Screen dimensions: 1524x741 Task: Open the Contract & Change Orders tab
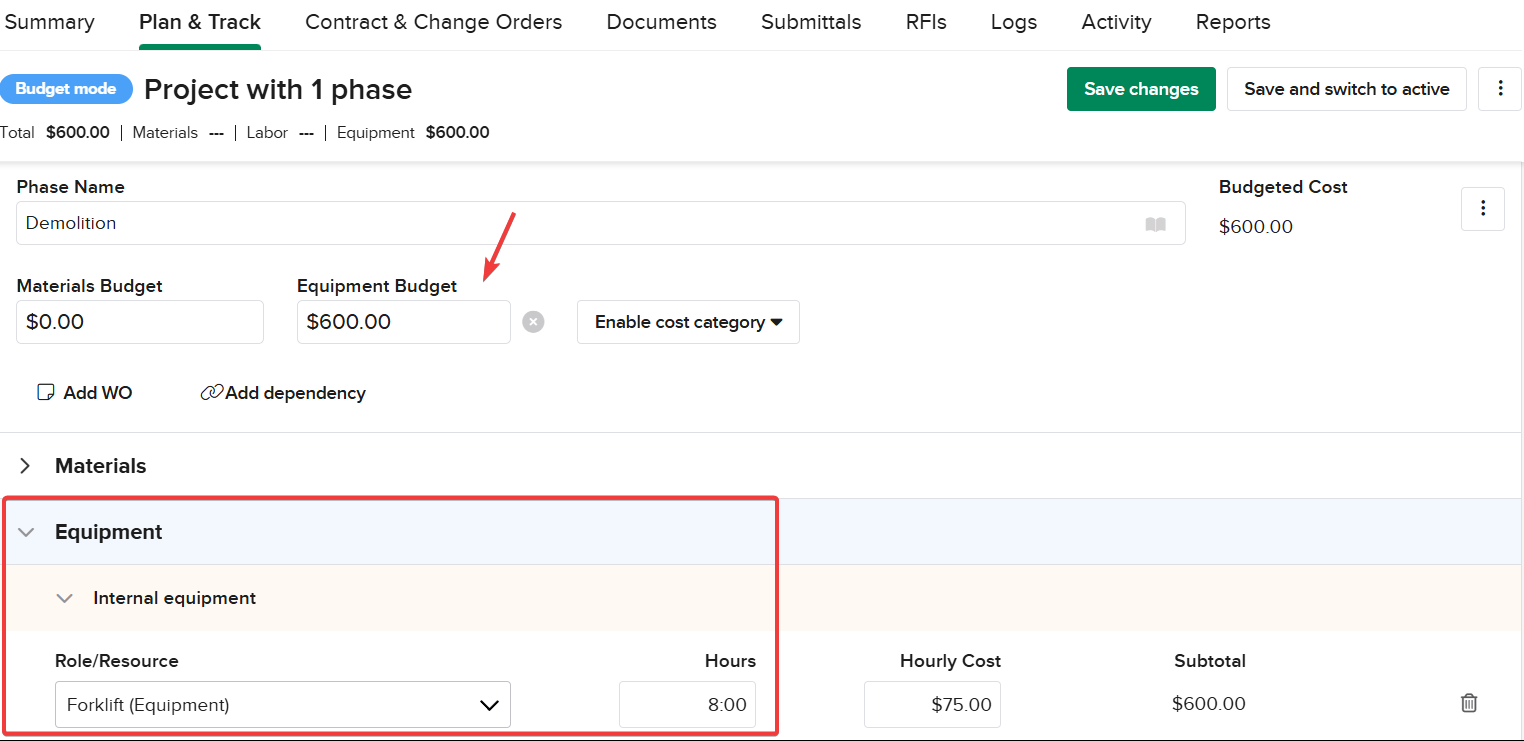pos(433,22)
